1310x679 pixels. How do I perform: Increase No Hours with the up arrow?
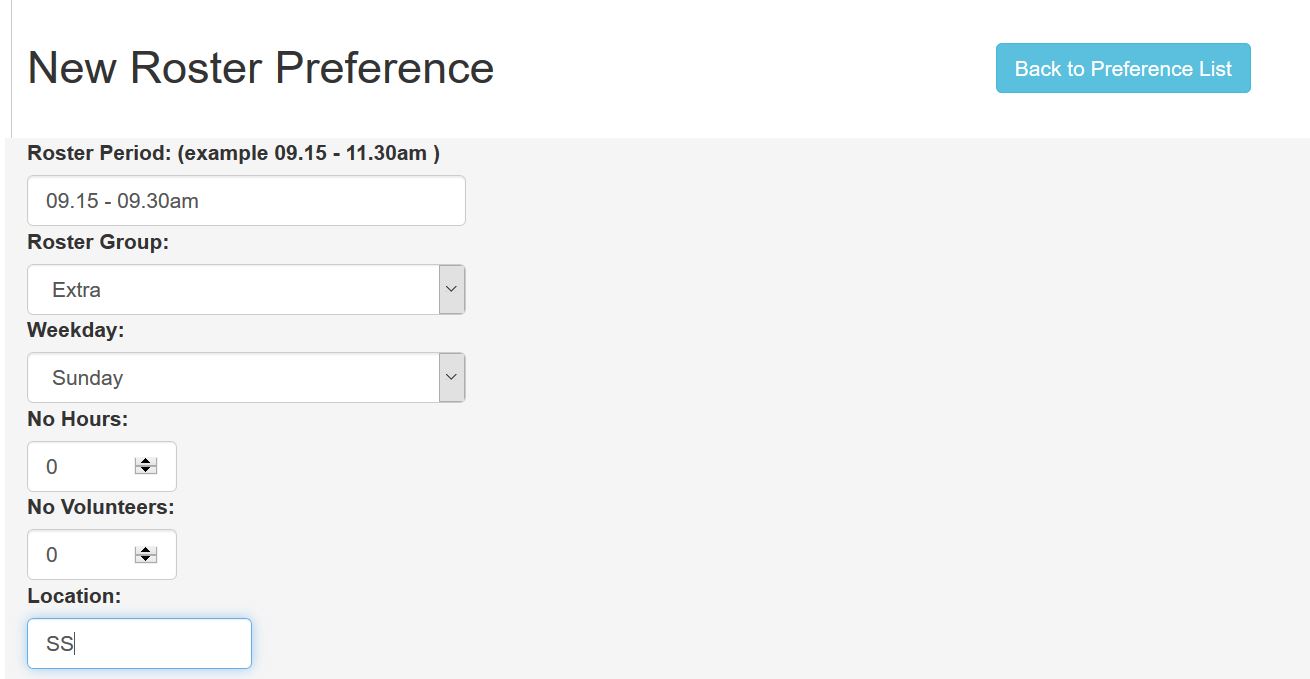click(x=146, y=462)
